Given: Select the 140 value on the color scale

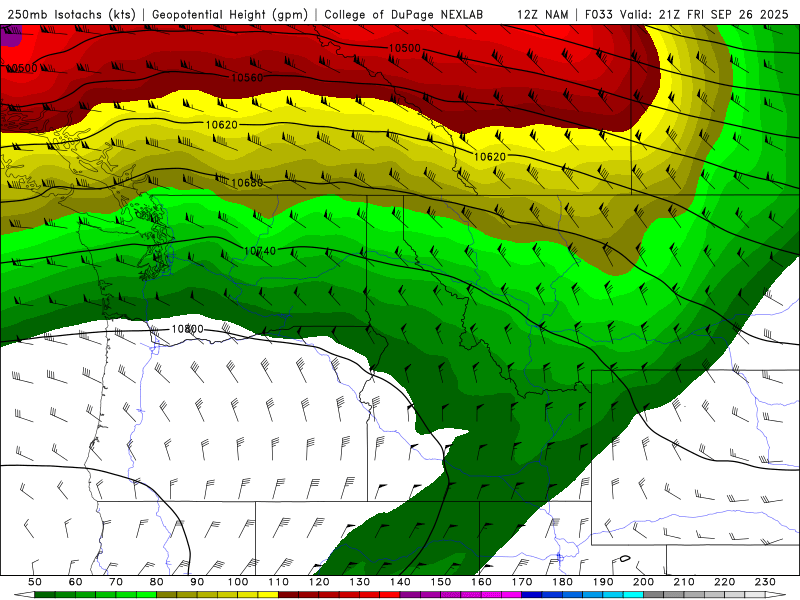Looking at the screenshot, I should [401, 582].
